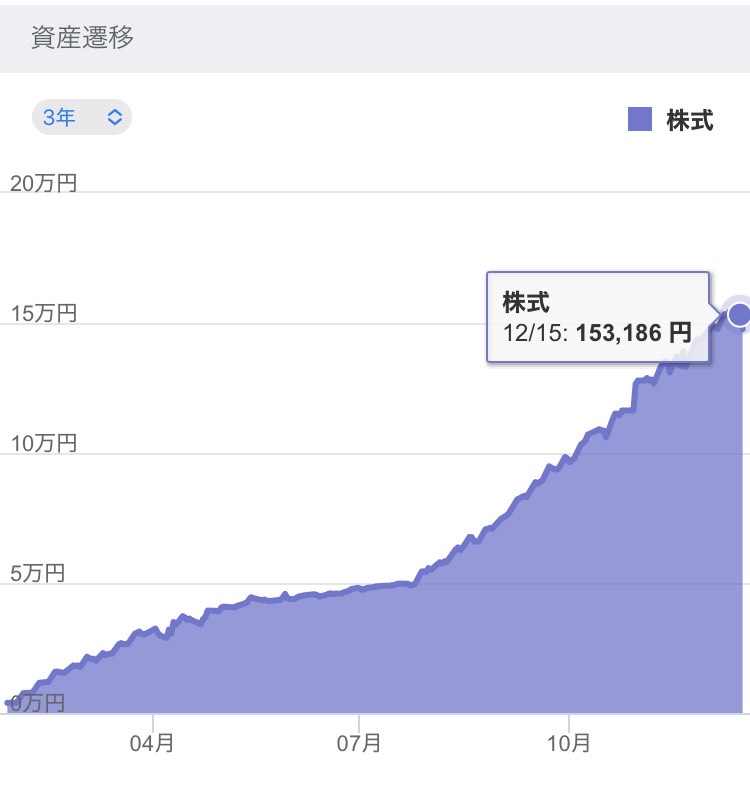
Task: Click the 株式 title inside the tooltip
Action: 525,301
